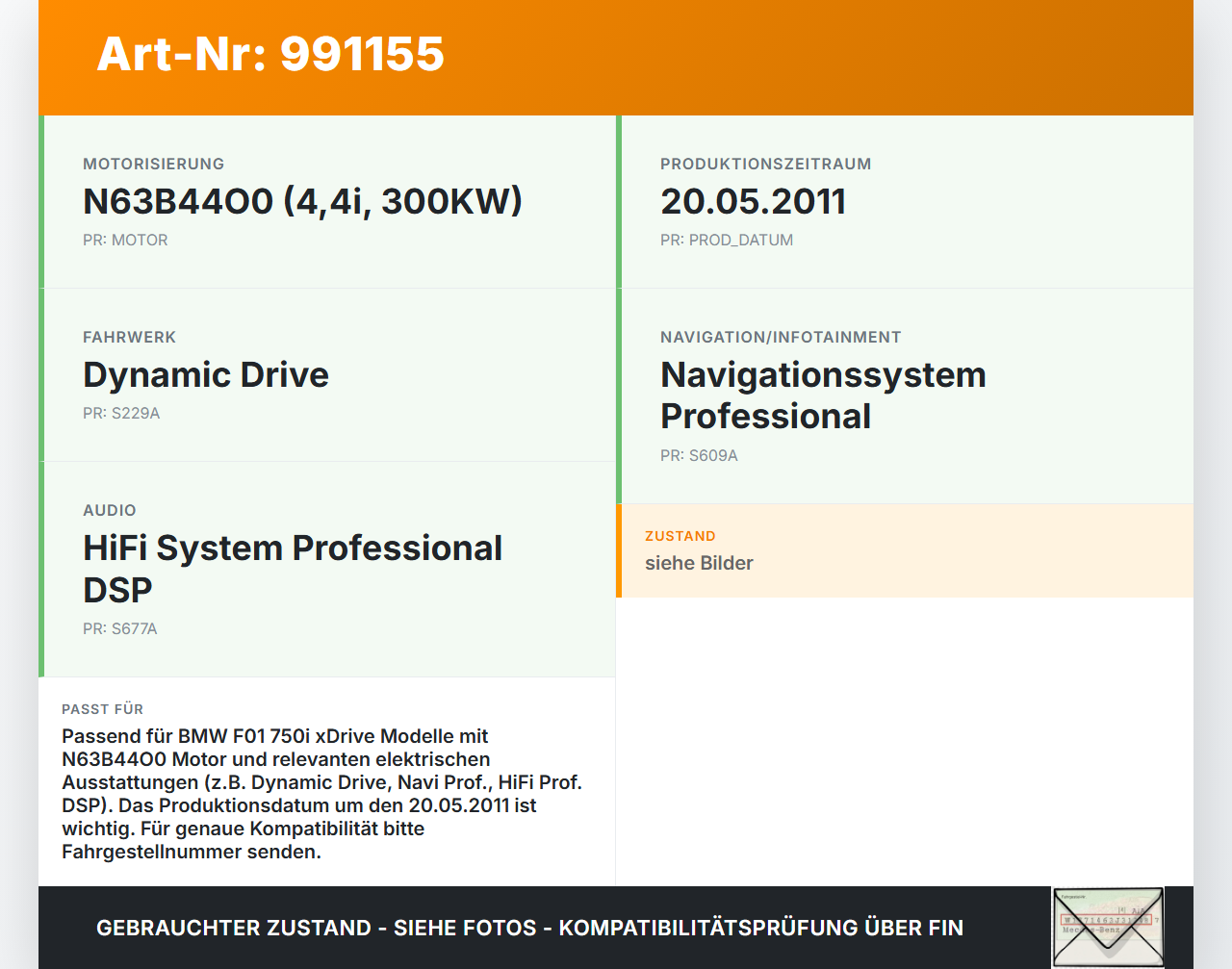Click the NAVIGATION/INFOTAINMENT label
The image size is (1232, 969).
click(x=781, y=337)
